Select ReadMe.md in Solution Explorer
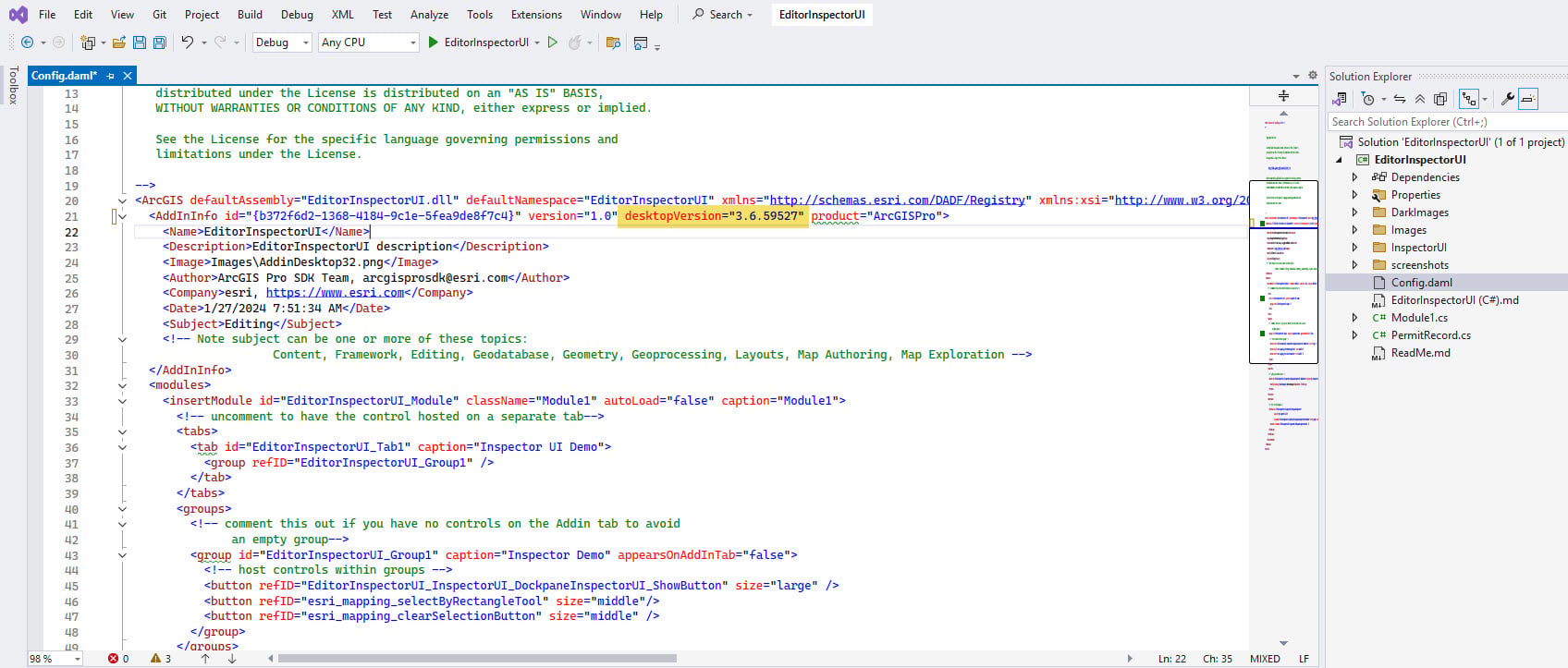Screen dimensions: 1568x668 pyautogui.click(x=1420, y=353)
